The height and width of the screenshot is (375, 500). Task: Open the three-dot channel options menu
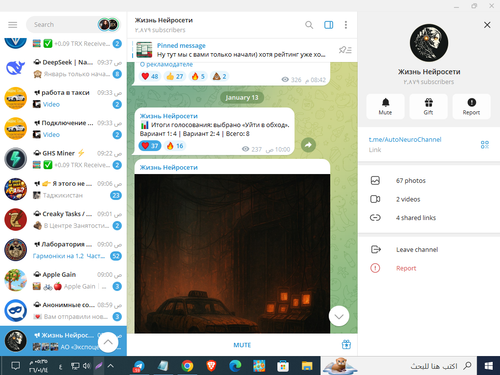(x=346, y=25)
